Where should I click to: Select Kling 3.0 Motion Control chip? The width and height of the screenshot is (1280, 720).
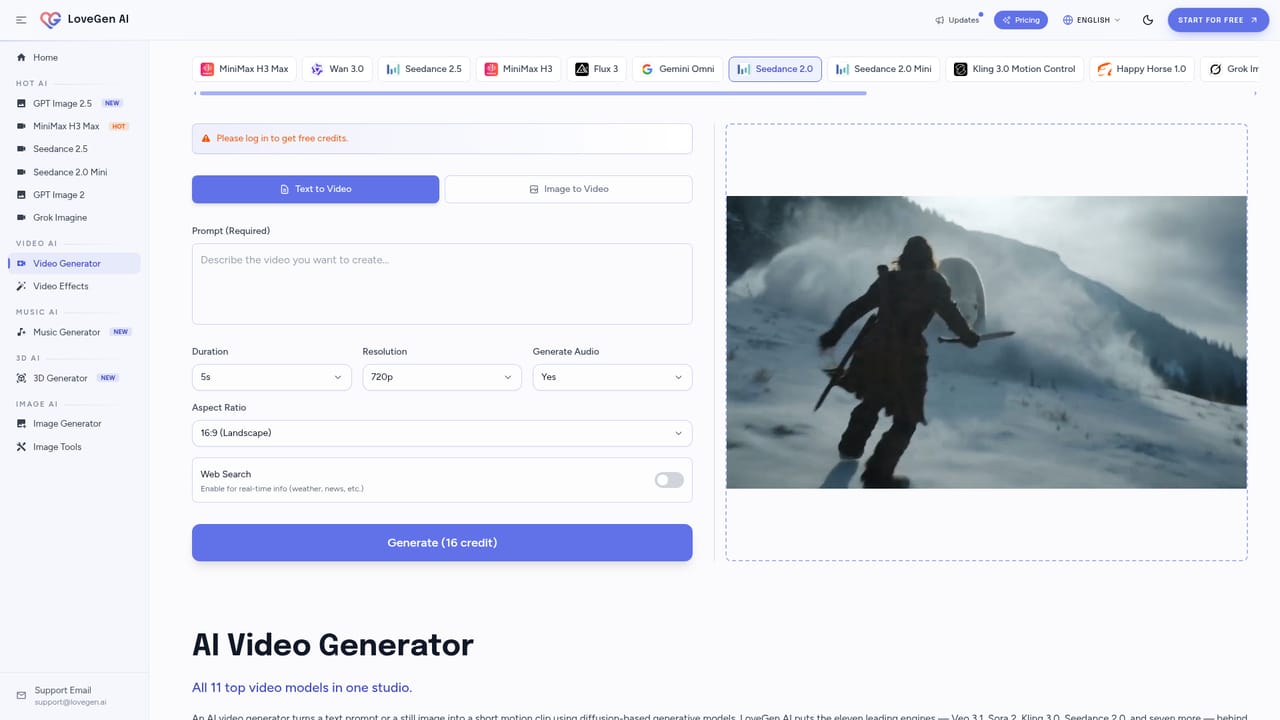coord(1014,69)
